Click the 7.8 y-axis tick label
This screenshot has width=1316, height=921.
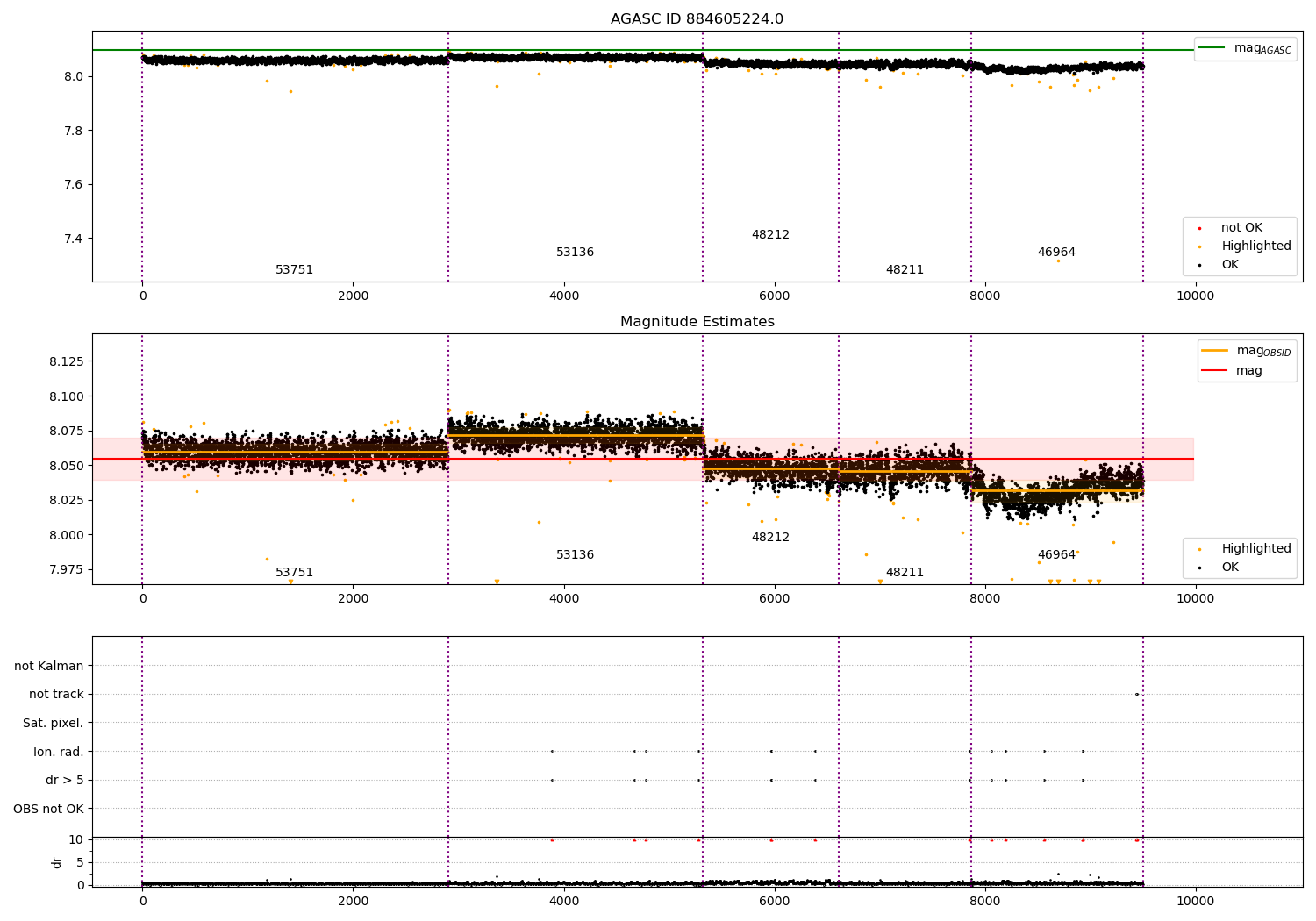click(x=74, y=131)
